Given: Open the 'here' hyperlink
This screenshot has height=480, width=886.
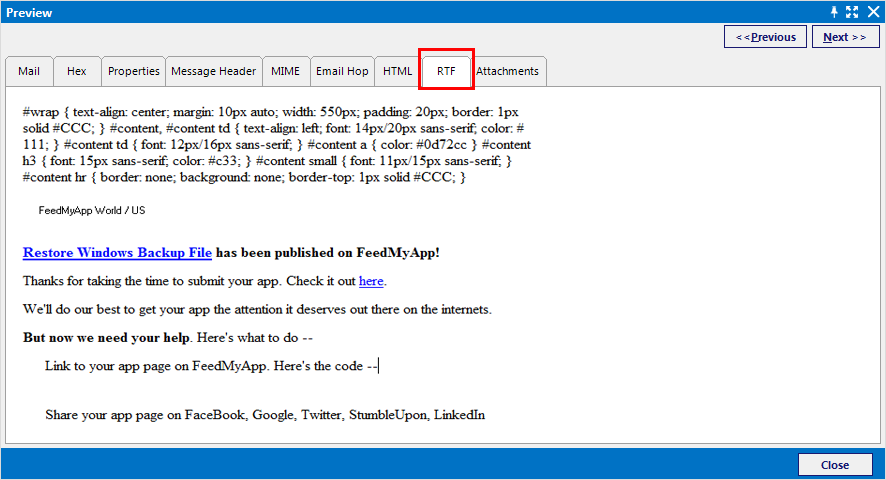Looking at the screenshot, I should pyautogui.click(x=371, y=281).
